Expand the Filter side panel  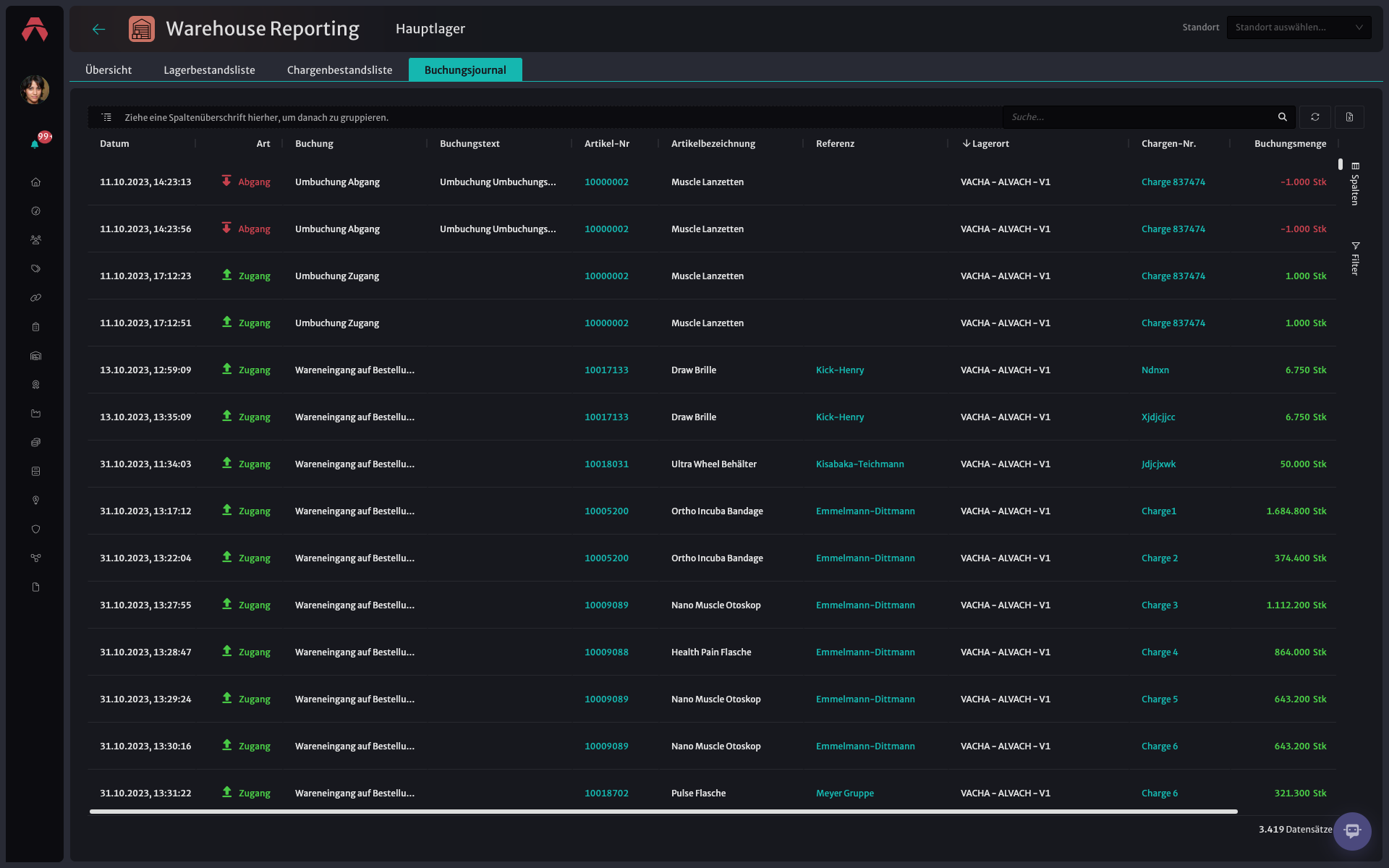1355,258
